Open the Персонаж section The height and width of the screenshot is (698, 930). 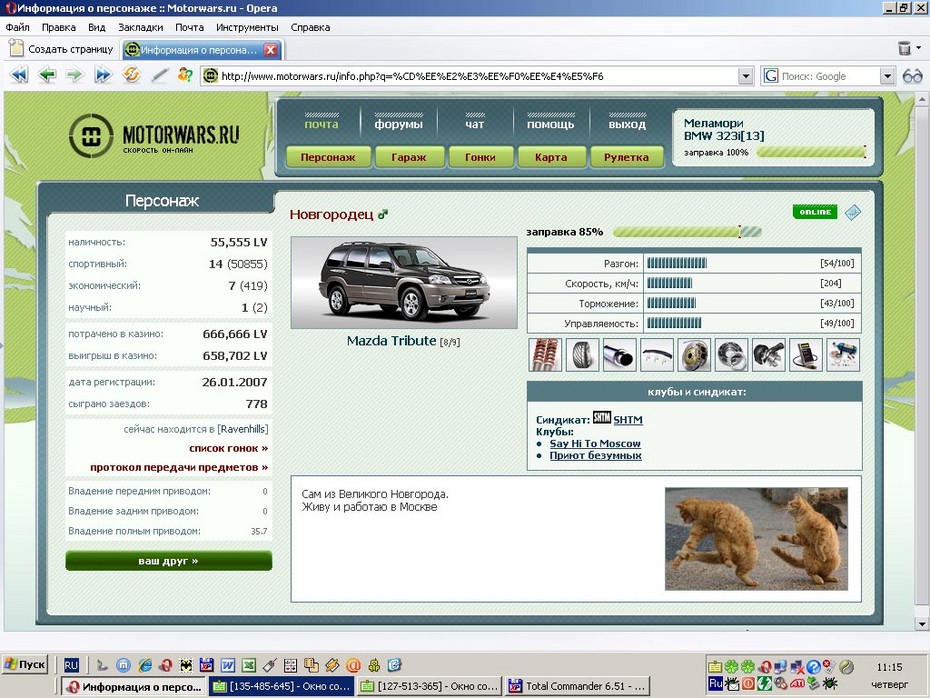(328, 157)
